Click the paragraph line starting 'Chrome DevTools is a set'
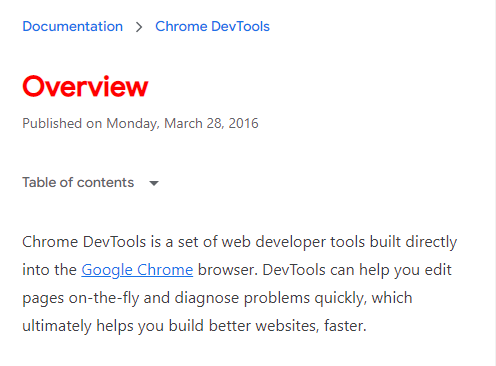Viewport: 496px width, 366px height. [240, 242]
